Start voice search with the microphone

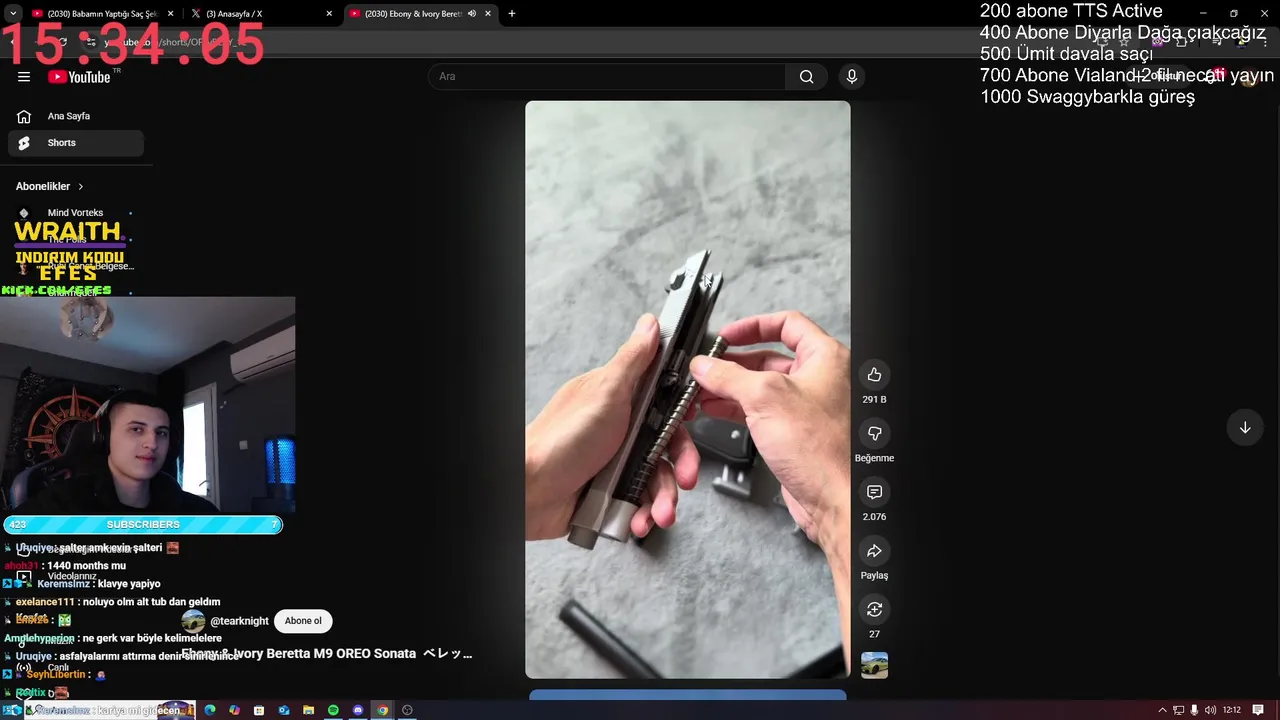coord(852,77)
